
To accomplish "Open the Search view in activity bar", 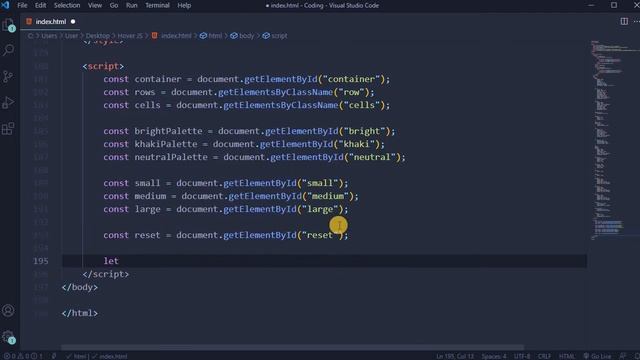I will tap(9, 50).
